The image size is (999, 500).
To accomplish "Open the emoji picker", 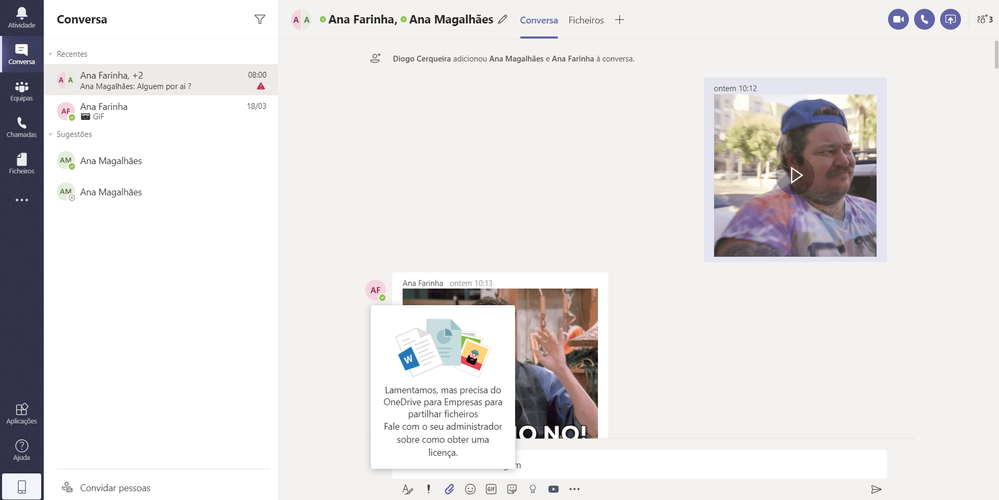I will [470, 489].
